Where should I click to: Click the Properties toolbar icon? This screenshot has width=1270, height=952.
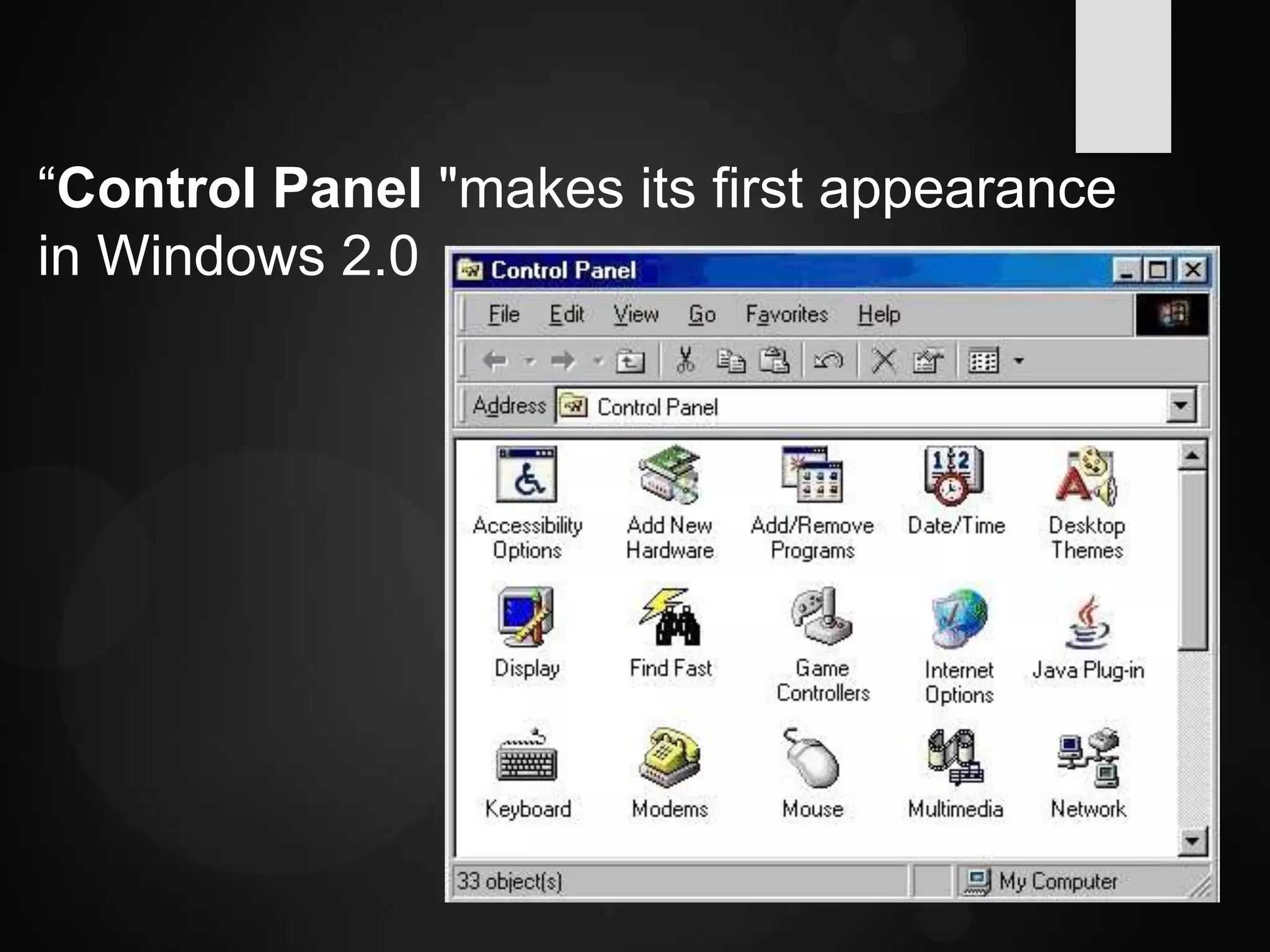[x=928, y=361]
